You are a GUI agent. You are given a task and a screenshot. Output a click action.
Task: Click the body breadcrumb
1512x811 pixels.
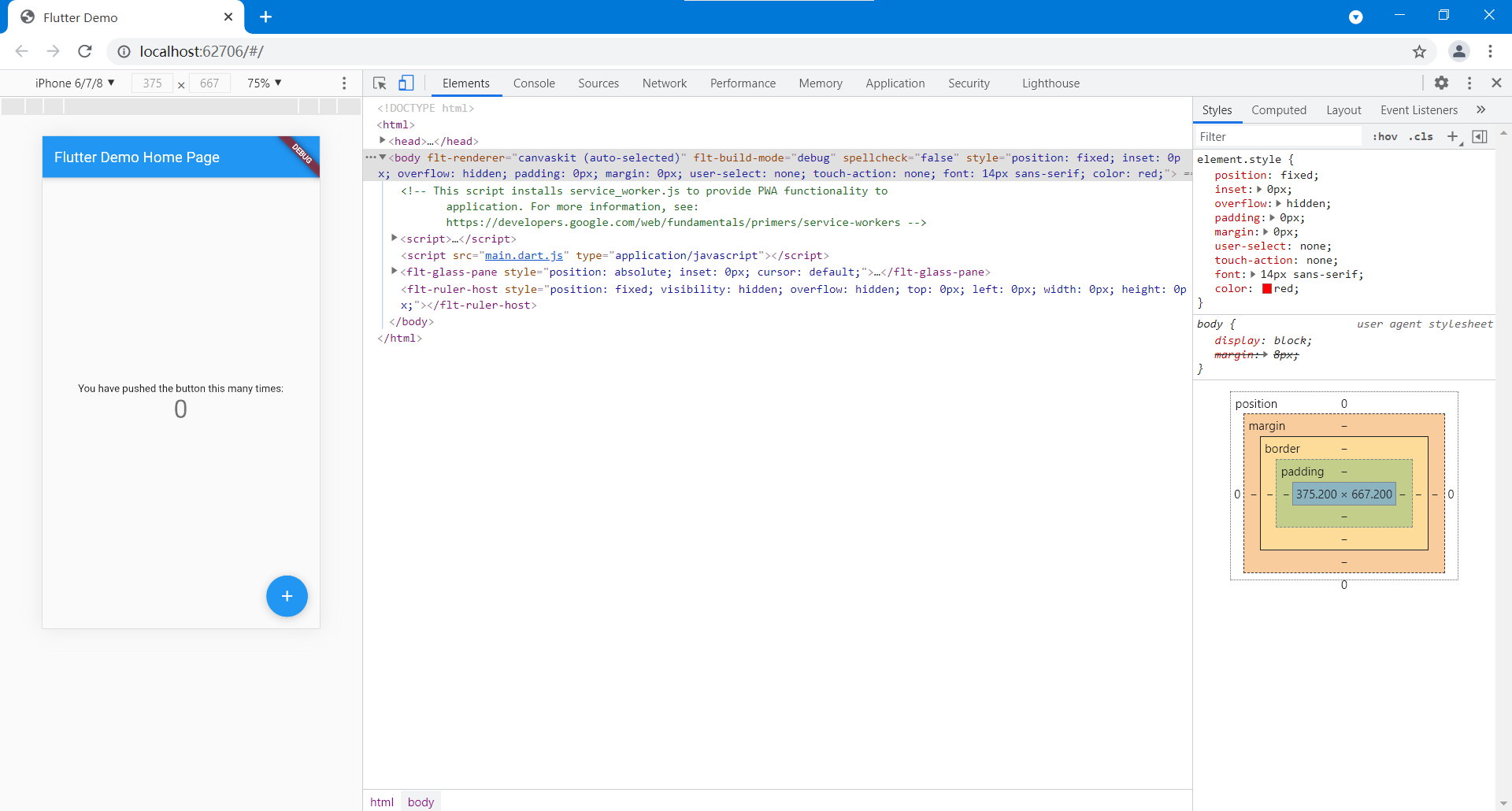[x=421, y=802]
